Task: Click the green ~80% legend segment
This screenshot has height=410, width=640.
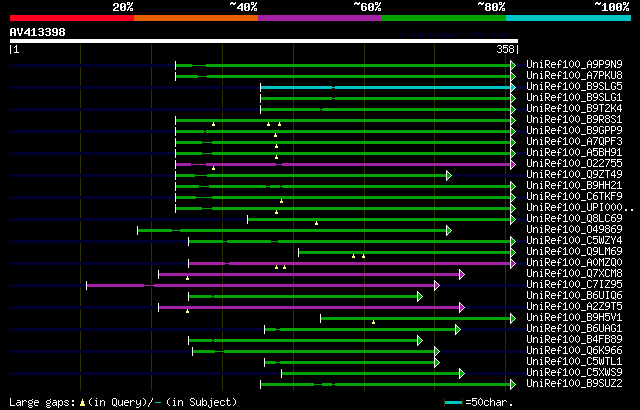Action: [x=444, y=18]
